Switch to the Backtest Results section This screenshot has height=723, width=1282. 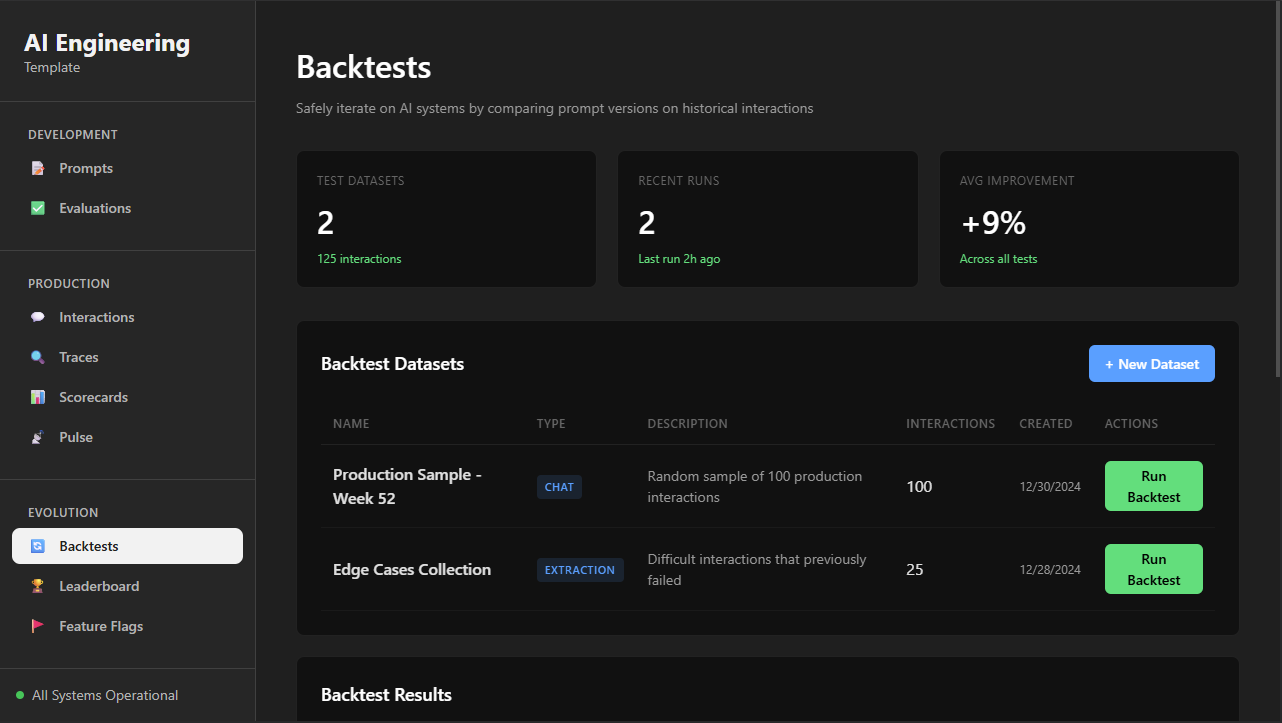[386, 694]
